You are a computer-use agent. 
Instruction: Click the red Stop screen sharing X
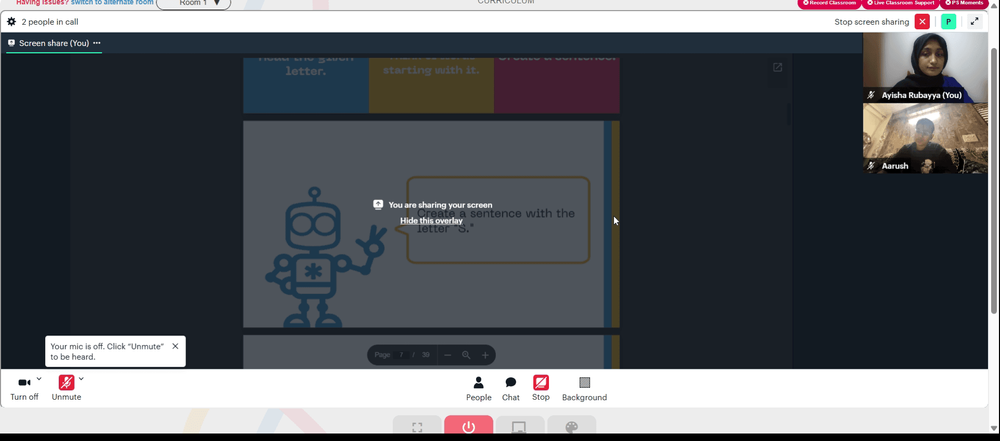pyautogui.click(x=922, y=22)
